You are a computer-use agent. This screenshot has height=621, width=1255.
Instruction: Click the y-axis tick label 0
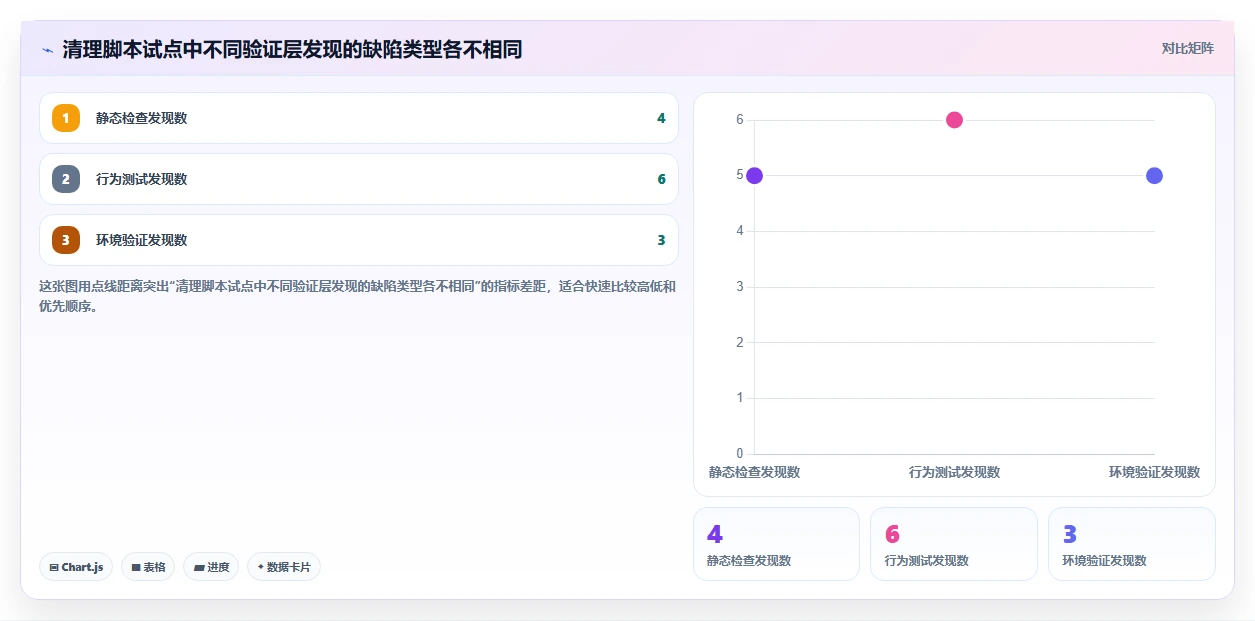740,454
